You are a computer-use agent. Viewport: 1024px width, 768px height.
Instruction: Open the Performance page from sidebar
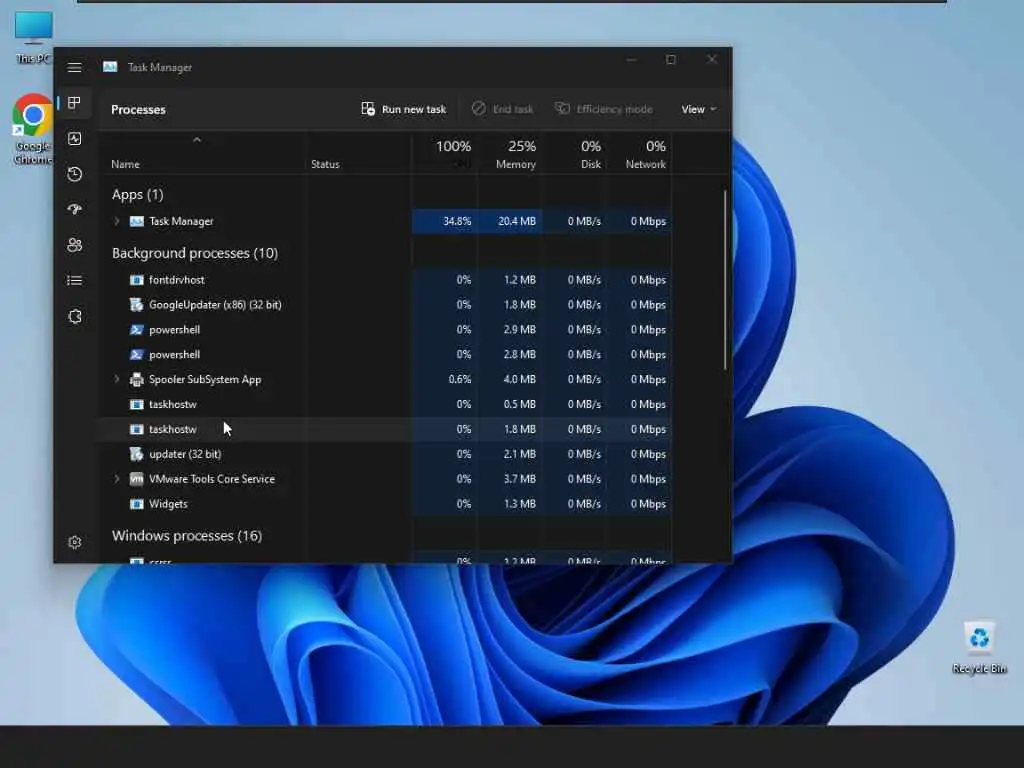click(74, 138)
